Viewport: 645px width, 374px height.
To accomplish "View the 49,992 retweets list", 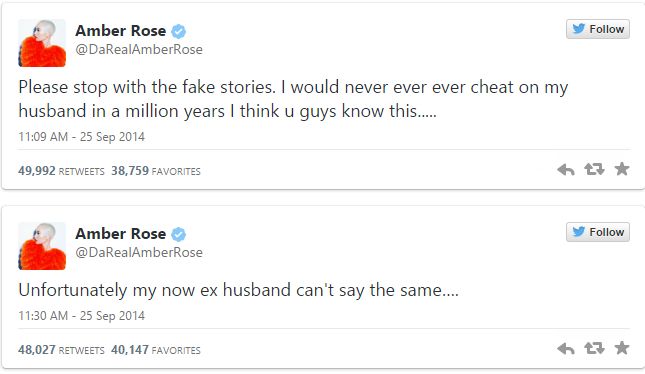I will [61, 171].
